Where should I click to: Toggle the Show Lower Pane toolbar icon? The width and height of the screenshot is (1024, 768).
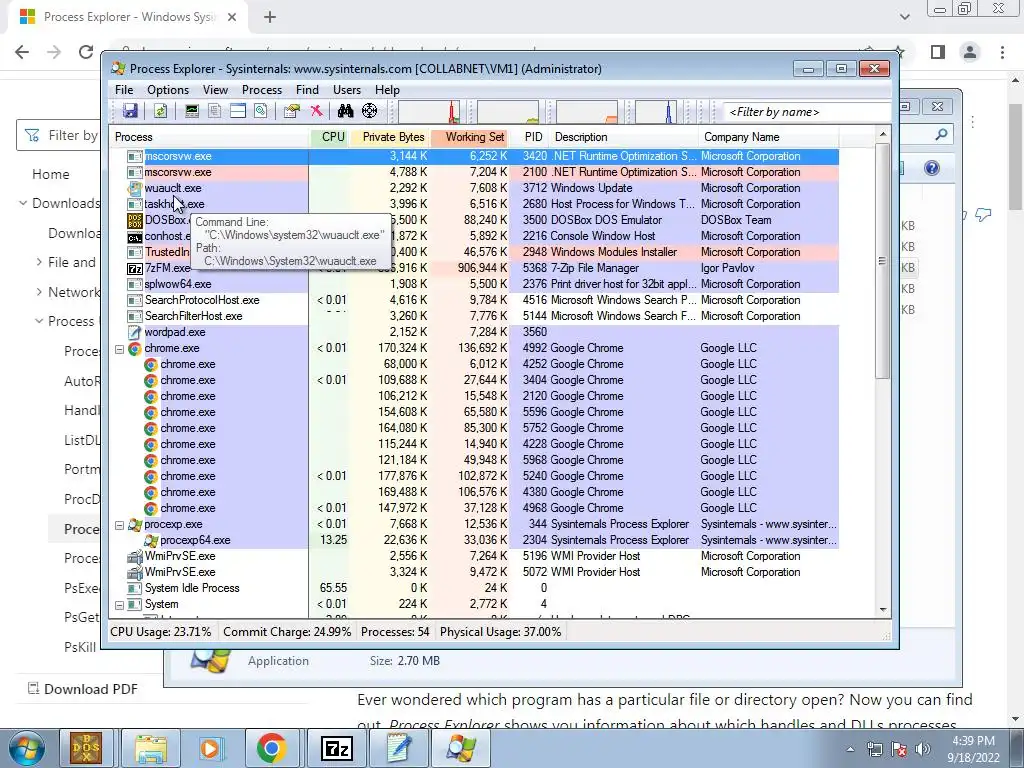(x=238, y=111)
